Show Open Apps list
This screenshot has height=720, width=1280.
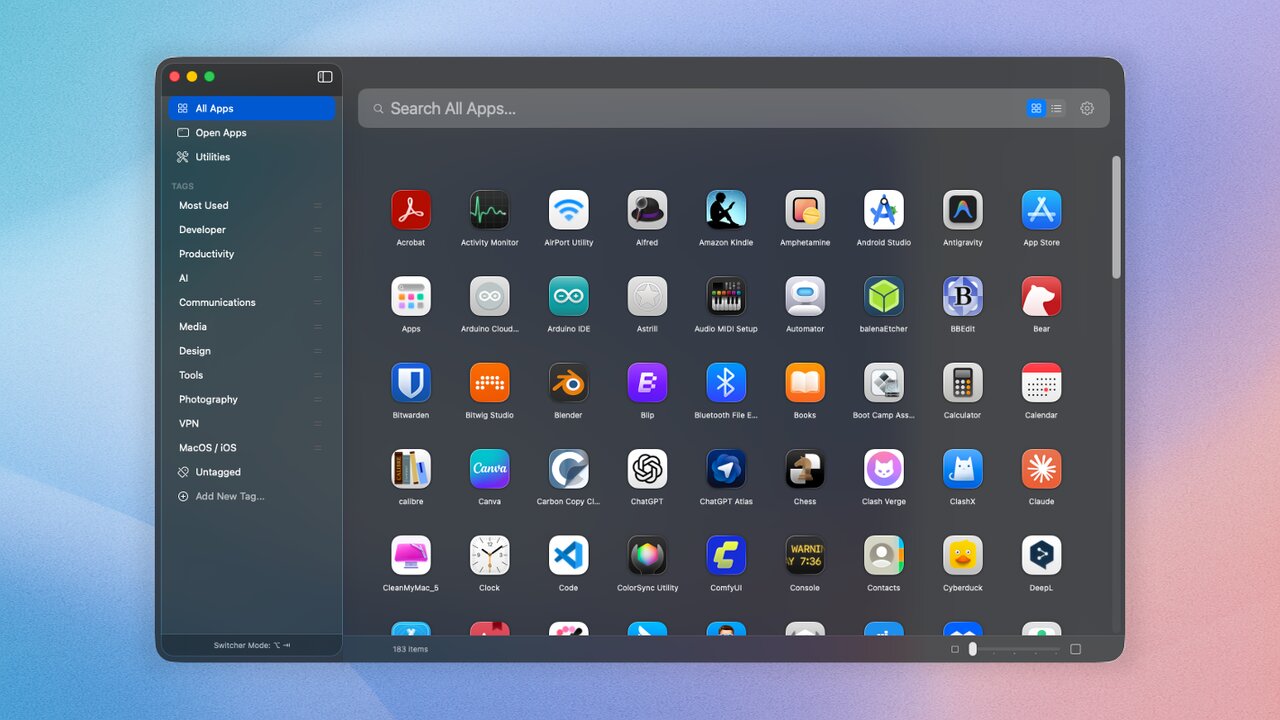pos(252,132)
